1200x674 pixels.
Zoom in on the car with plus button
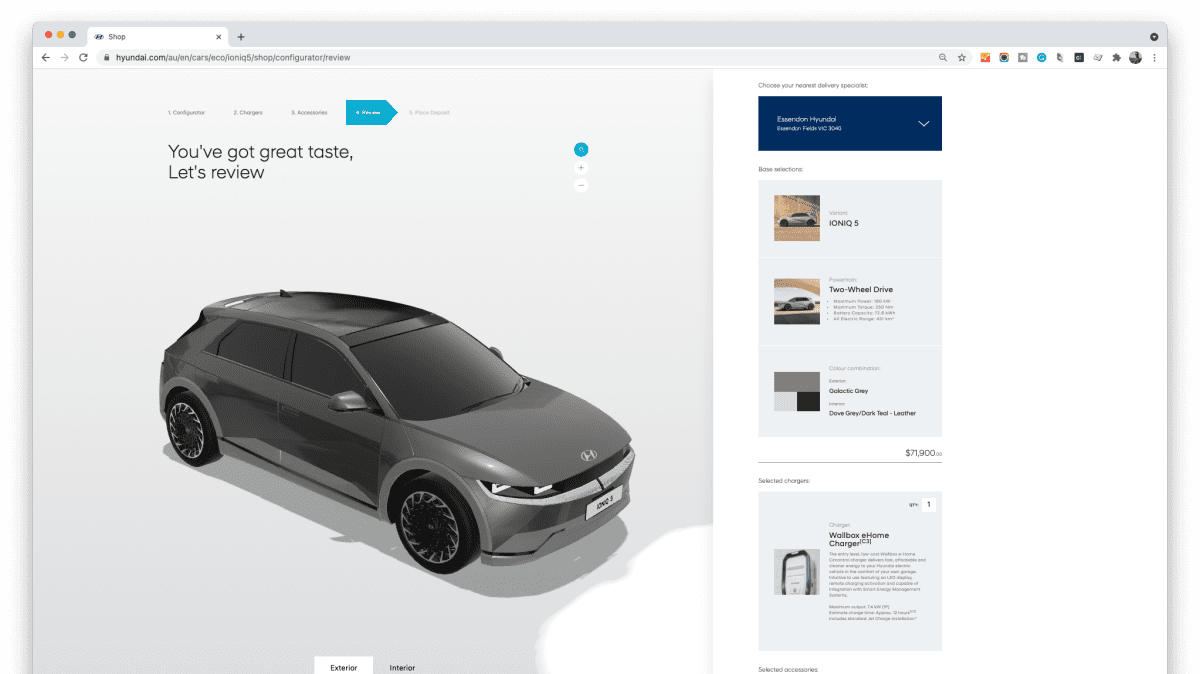[581, 168]
